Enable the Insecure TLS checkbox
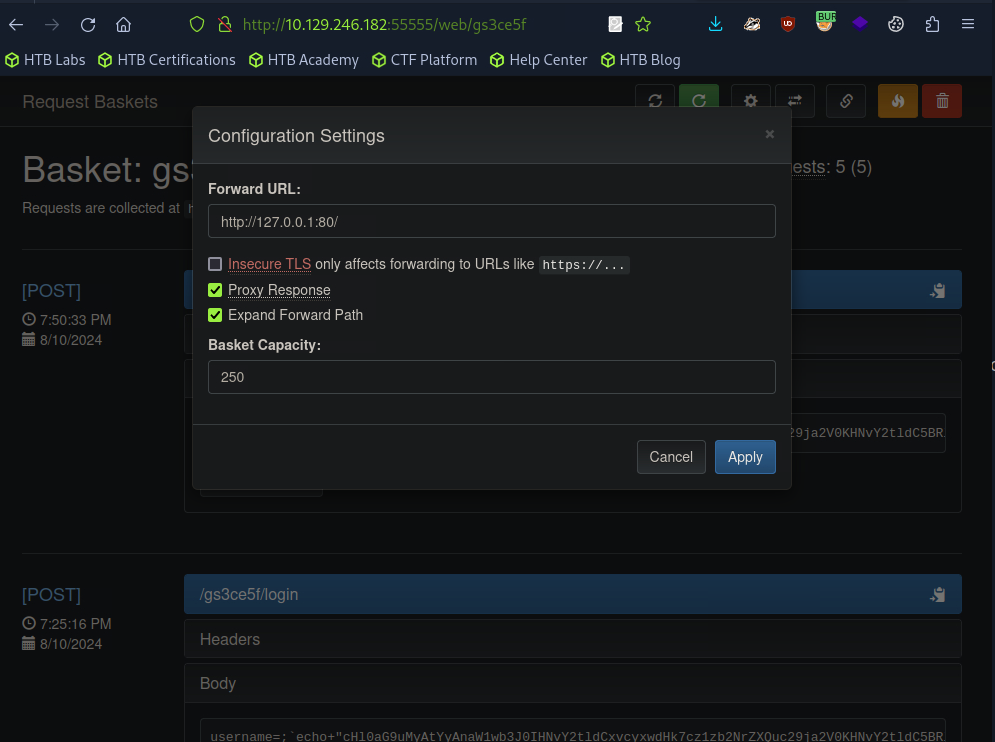This screenshot has height=742, width=995. point(215,264)
